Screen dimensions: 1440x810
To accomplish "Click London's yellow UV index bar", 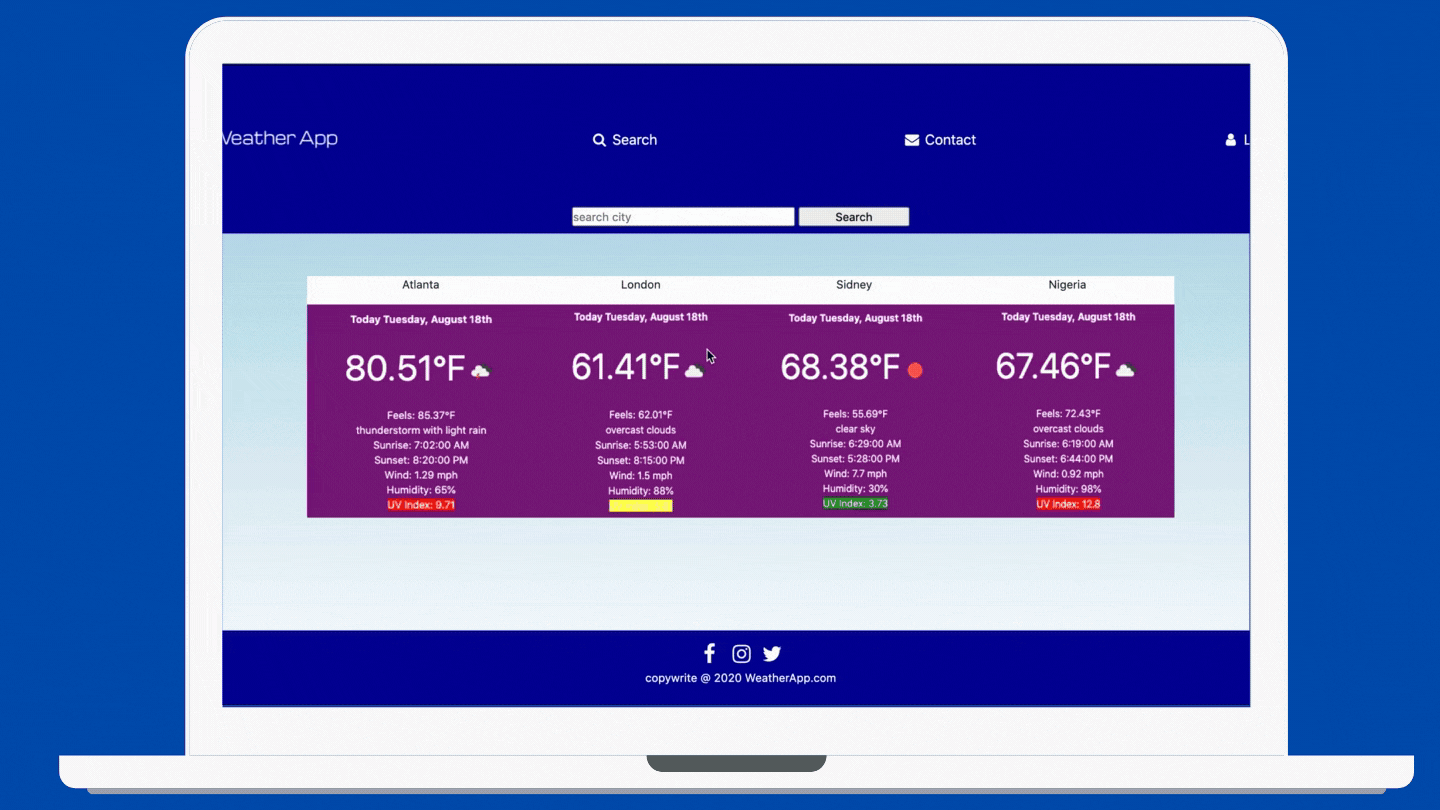I will (x=641, y=506).
